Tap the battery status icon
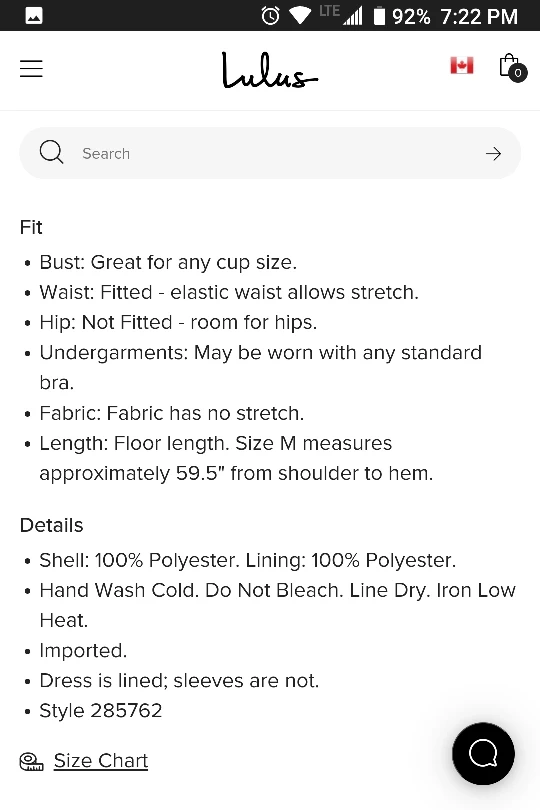 pos(379,16)
